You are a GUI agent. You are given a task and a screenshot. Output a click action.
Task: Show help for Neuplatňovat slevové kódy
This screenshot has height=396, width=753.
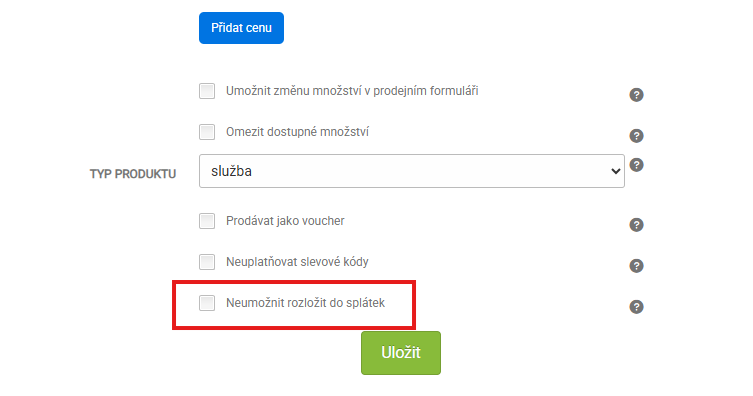coord(636,266)
